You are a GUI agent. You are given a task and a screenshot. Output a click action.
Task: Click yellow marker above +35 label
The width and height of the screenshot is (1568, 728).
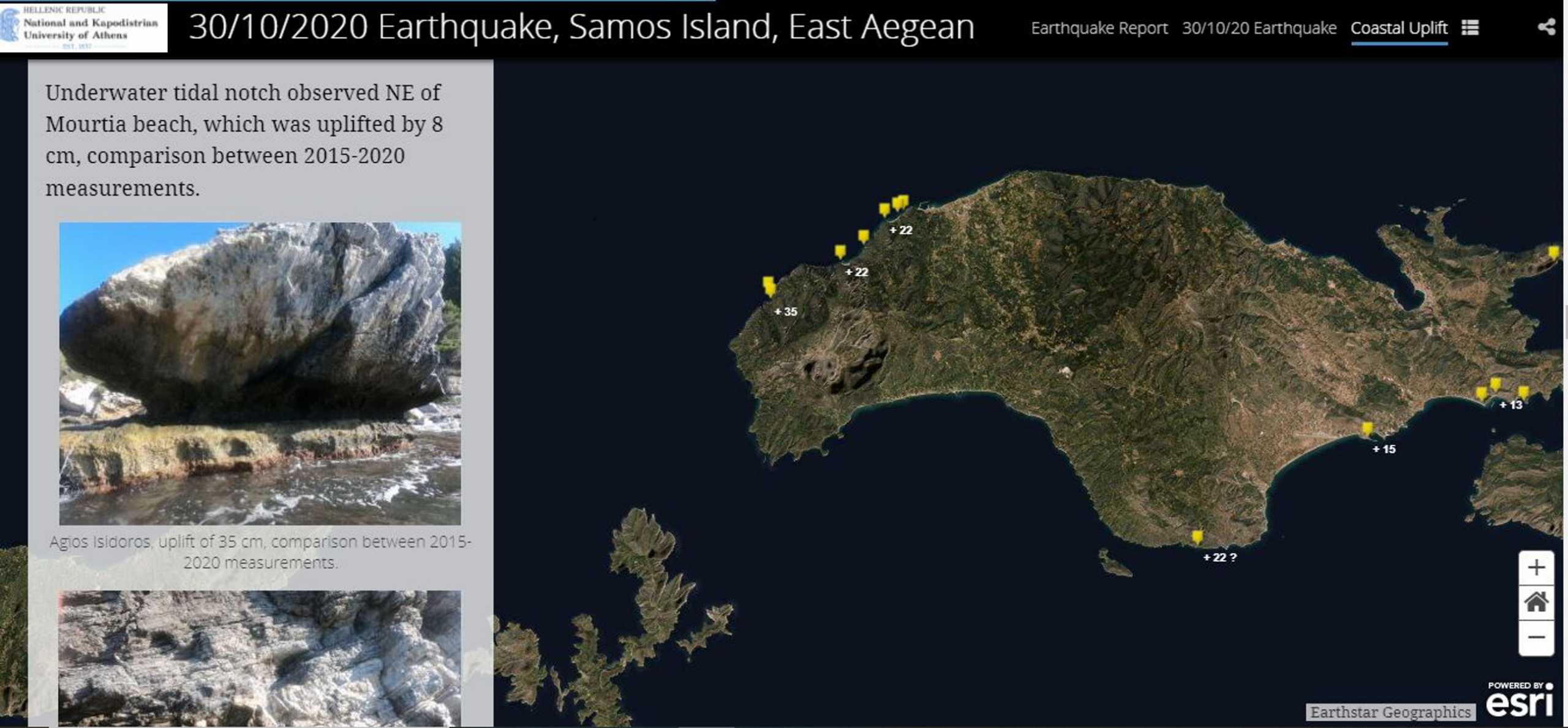769,286
